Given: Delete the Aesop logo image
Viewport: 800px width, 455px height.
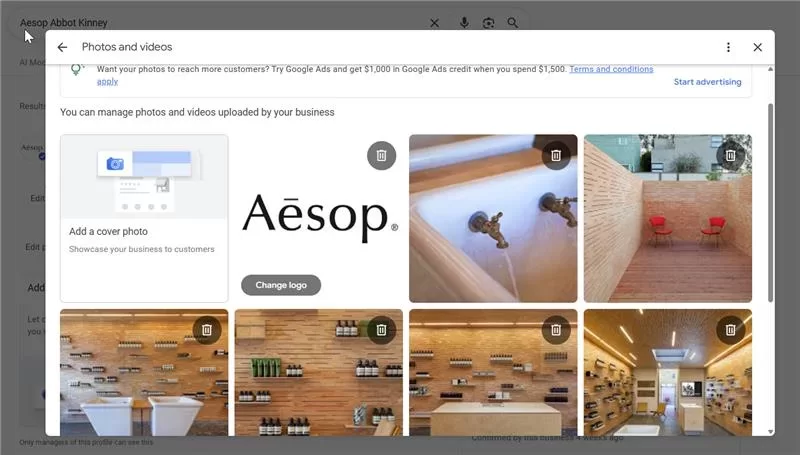Looking at the screenshot, I should click(x=381, y=155).
